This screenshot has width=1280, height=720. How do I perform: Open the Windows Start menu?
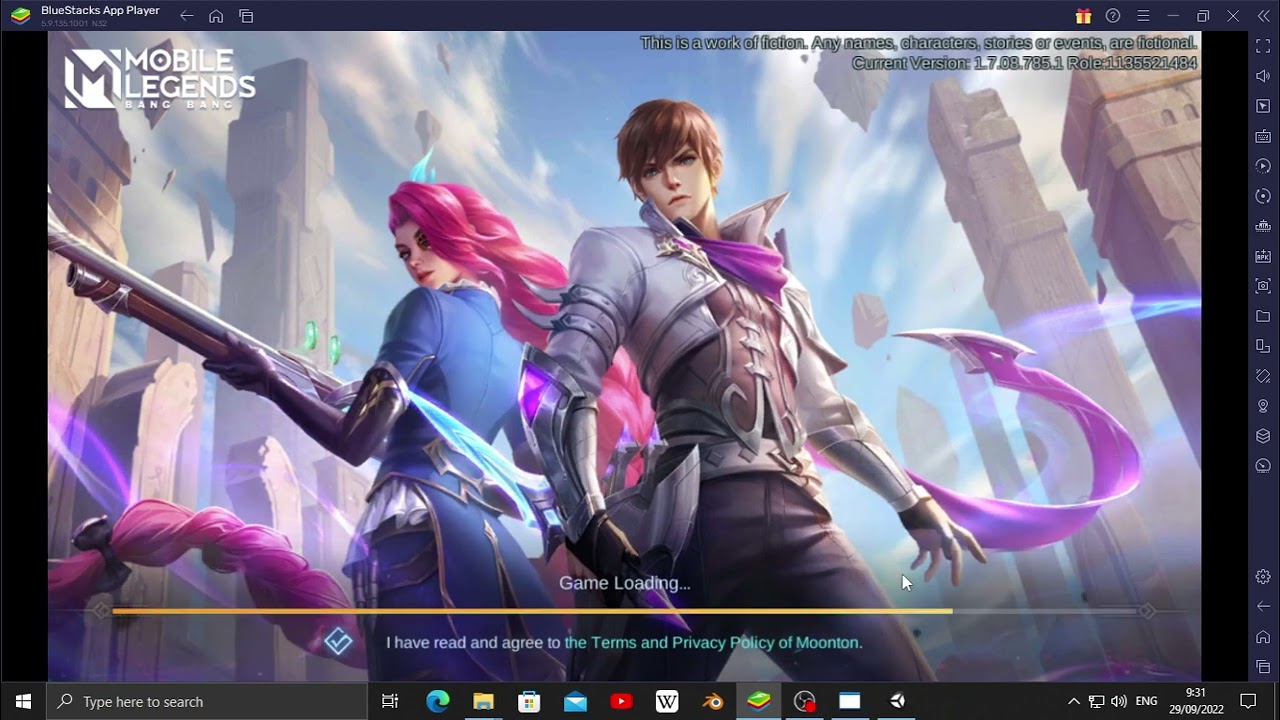[23, 701]
